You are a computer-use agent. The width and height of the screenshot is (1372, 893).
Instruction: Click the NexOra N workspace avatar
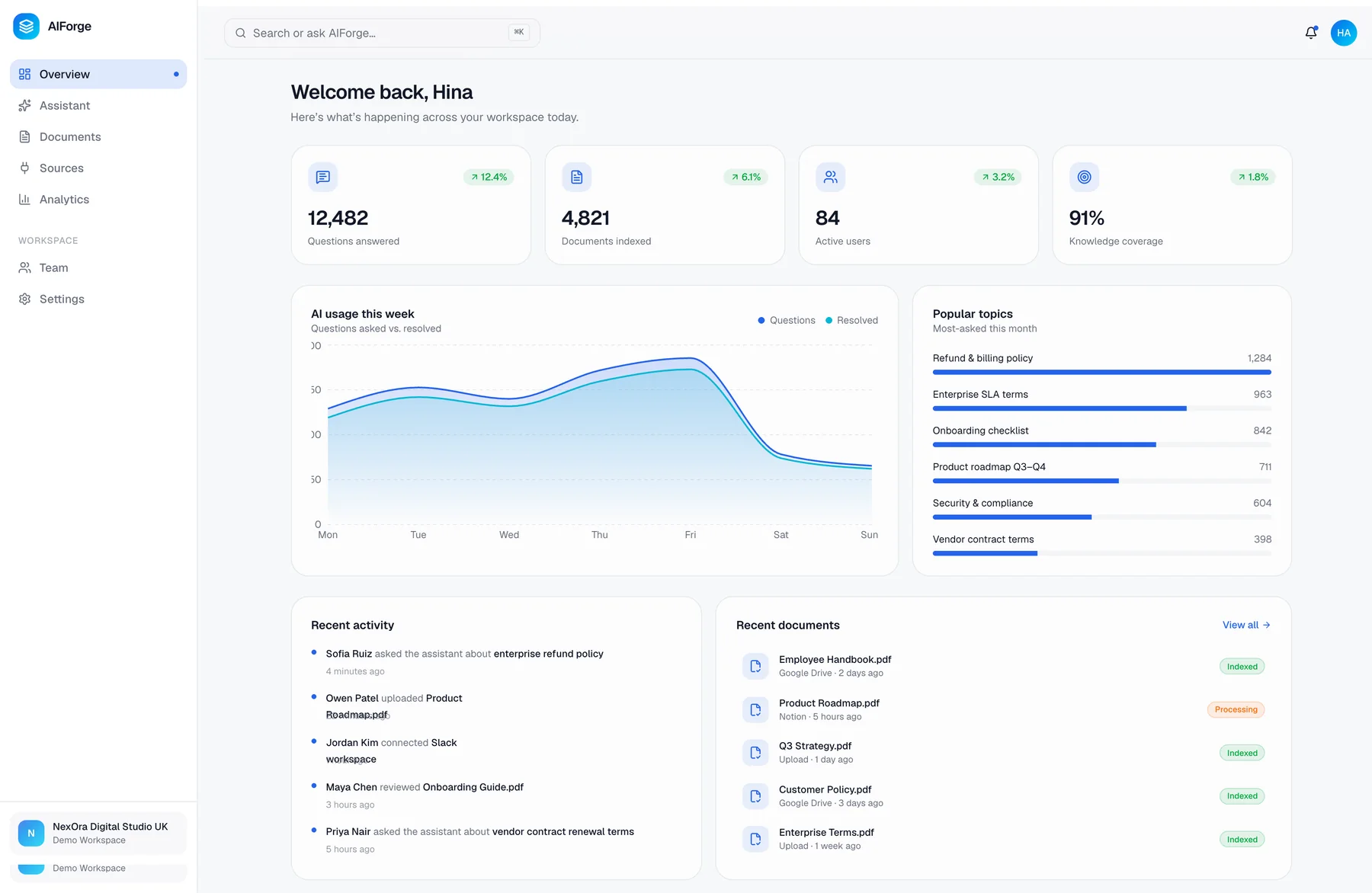[x=31, y=833]
